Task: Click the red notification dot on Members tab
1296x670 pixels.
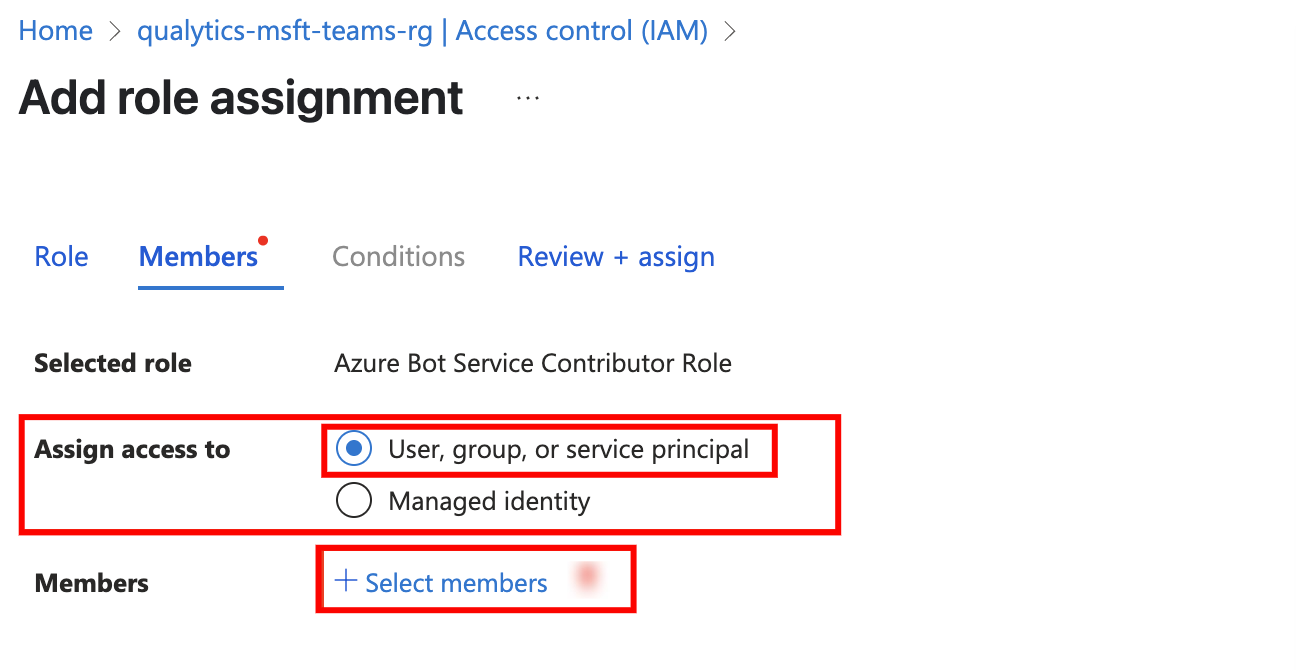Action: [x=263, y=239]
